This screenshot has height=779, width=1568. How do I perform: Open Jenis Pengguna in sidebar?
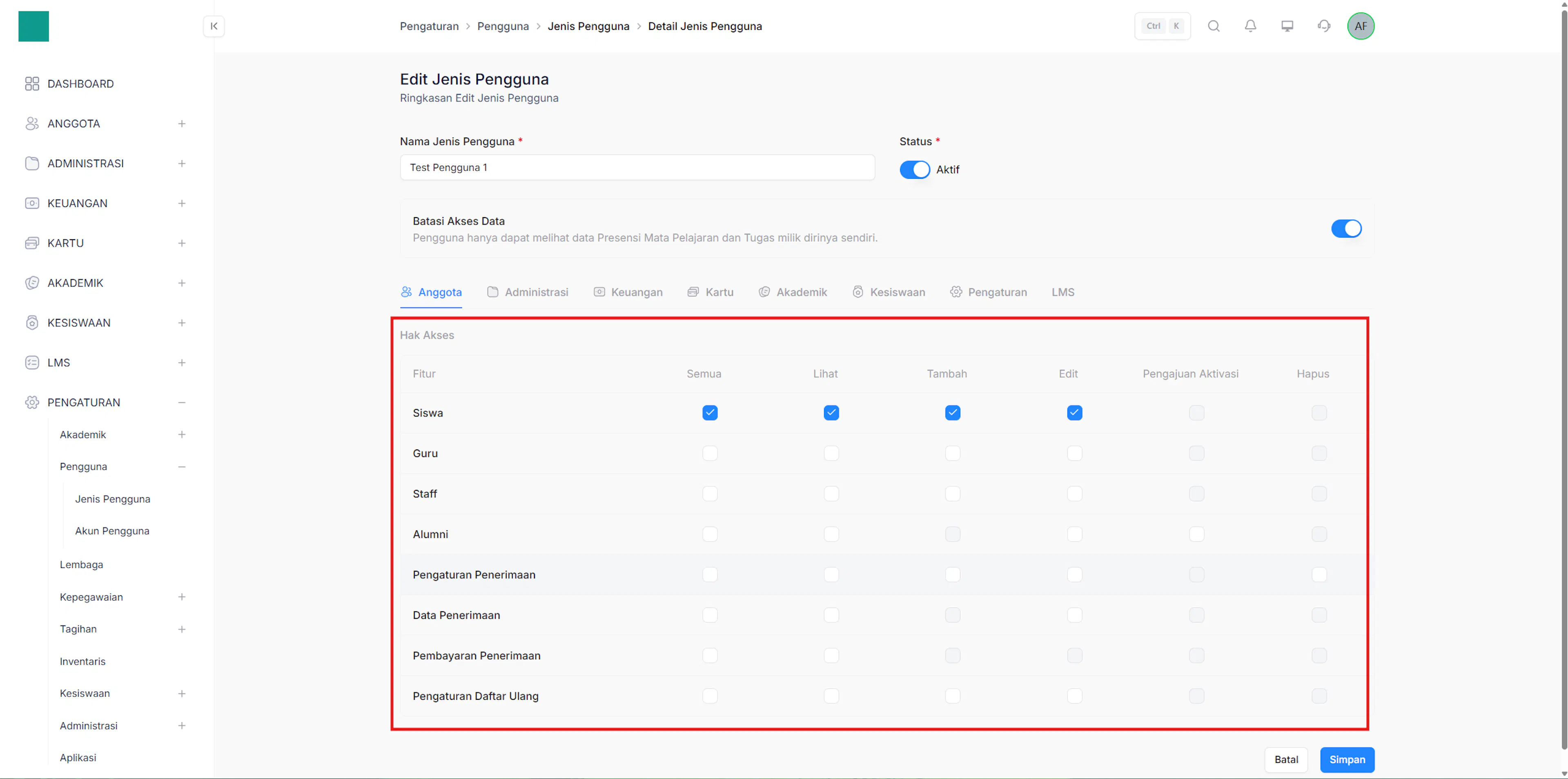(113, 499)
